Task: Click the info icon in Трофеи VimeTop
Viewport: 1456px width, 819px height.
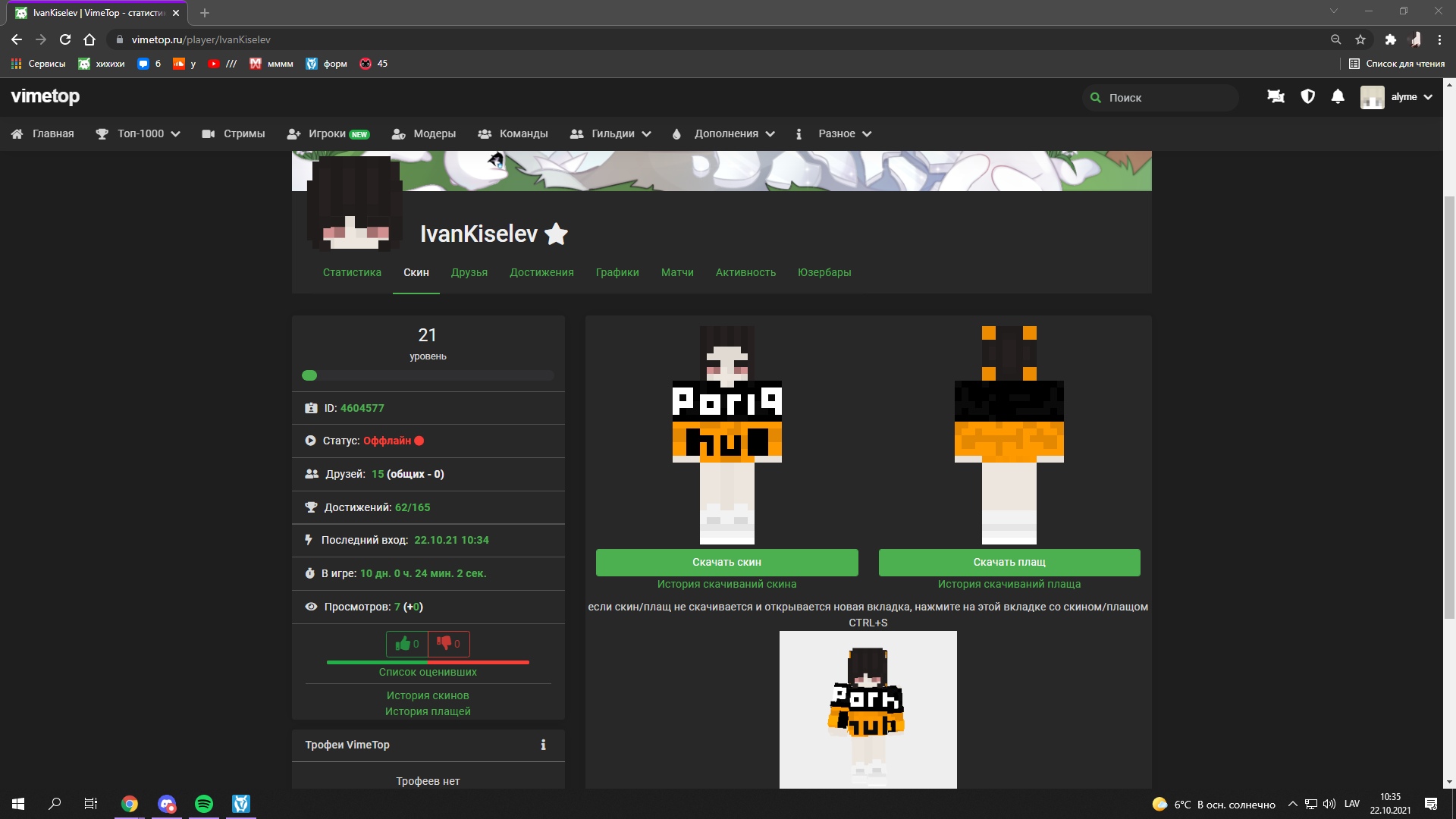Action: pos(543,745)
